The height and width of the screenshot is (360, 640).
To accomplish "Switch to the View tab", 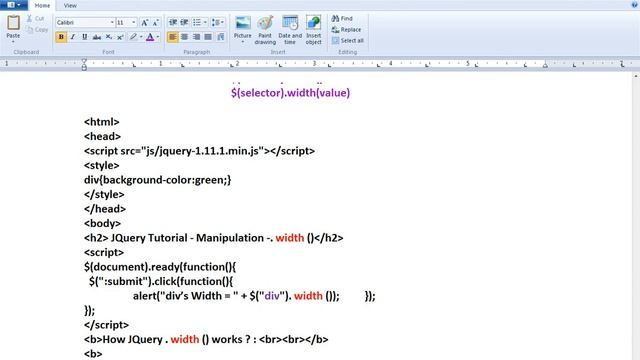I will pos(70,6).
